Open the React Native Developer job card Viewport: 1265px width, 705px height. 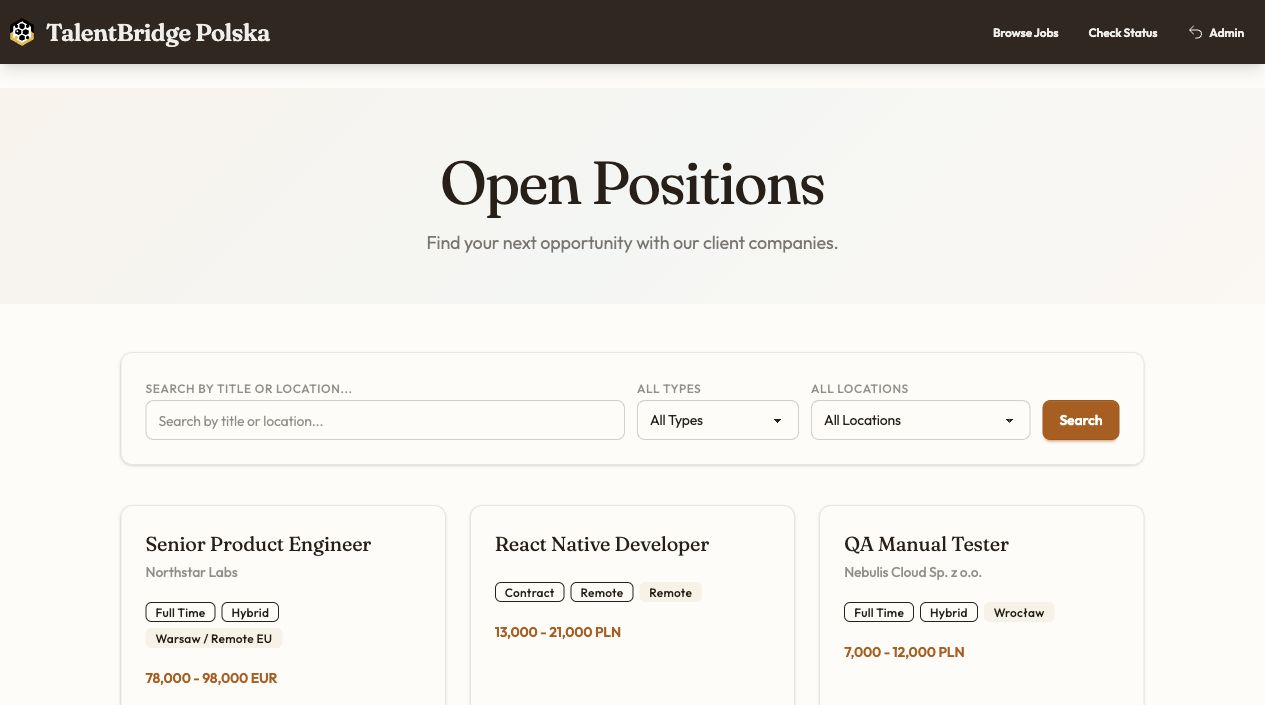632,605
